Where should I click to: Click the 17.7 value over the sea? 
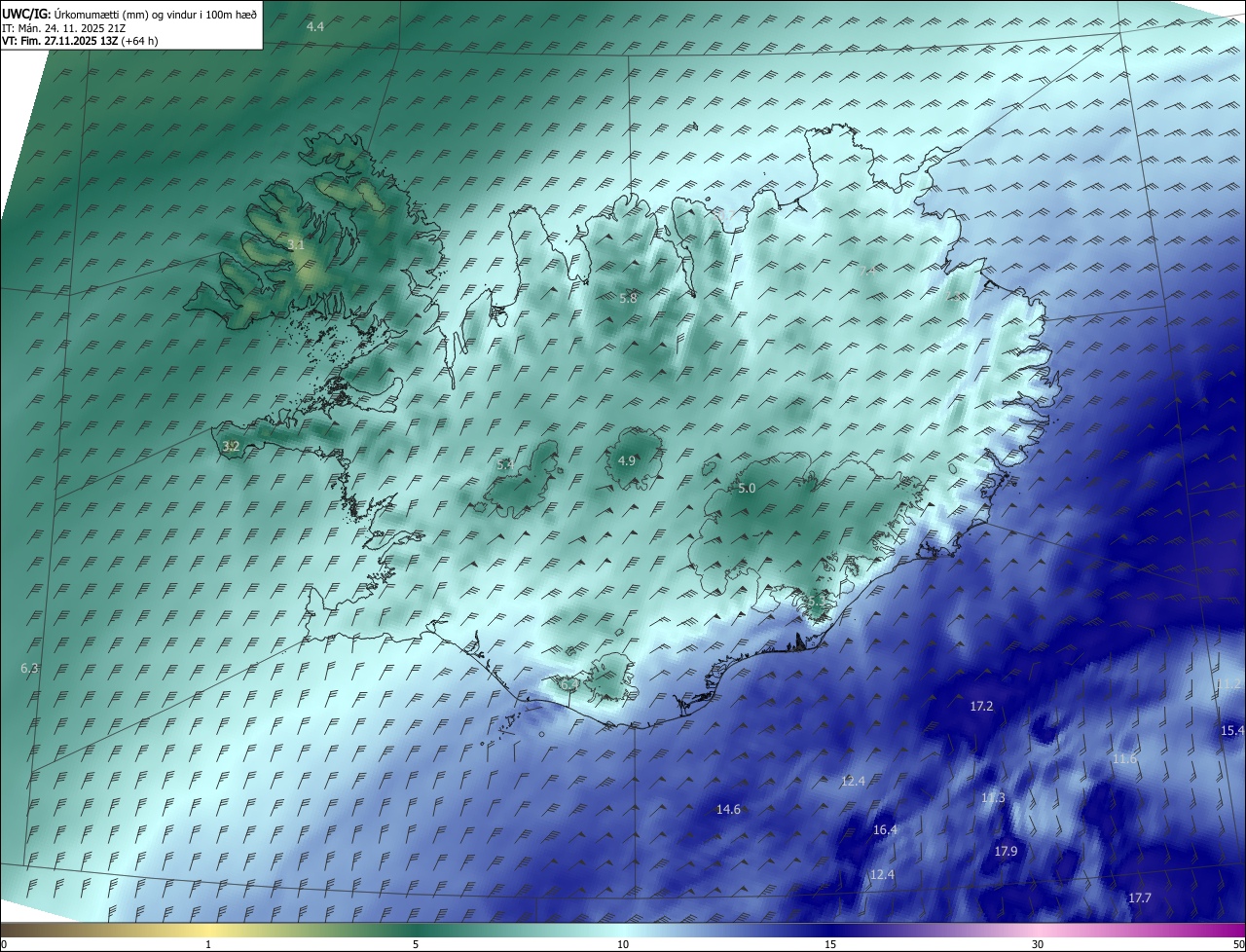point(1139,898)
